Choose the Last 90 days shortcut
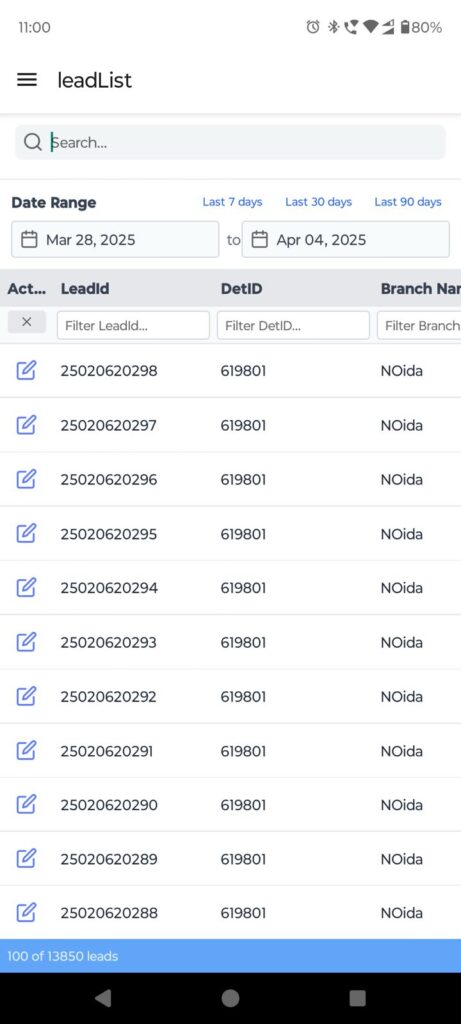 408,202
